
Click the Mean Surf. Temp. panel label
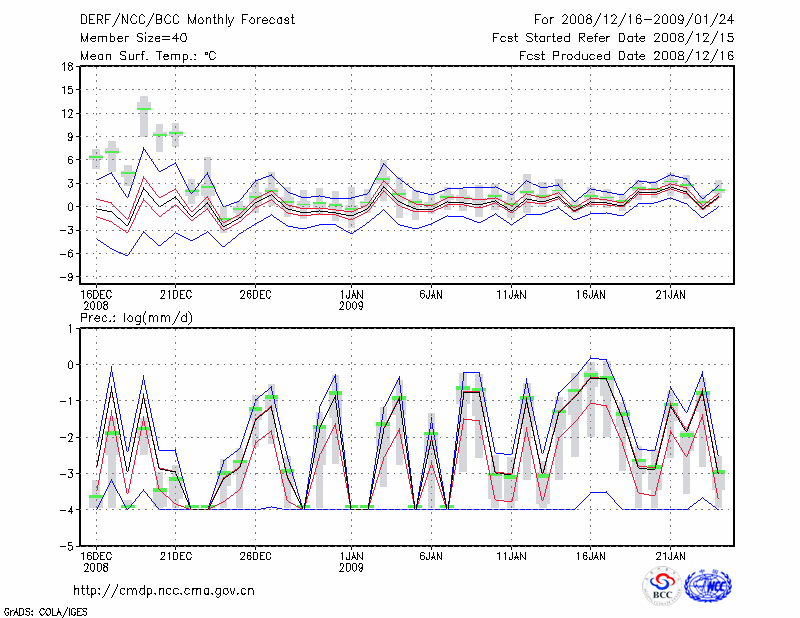coord(148,55)
